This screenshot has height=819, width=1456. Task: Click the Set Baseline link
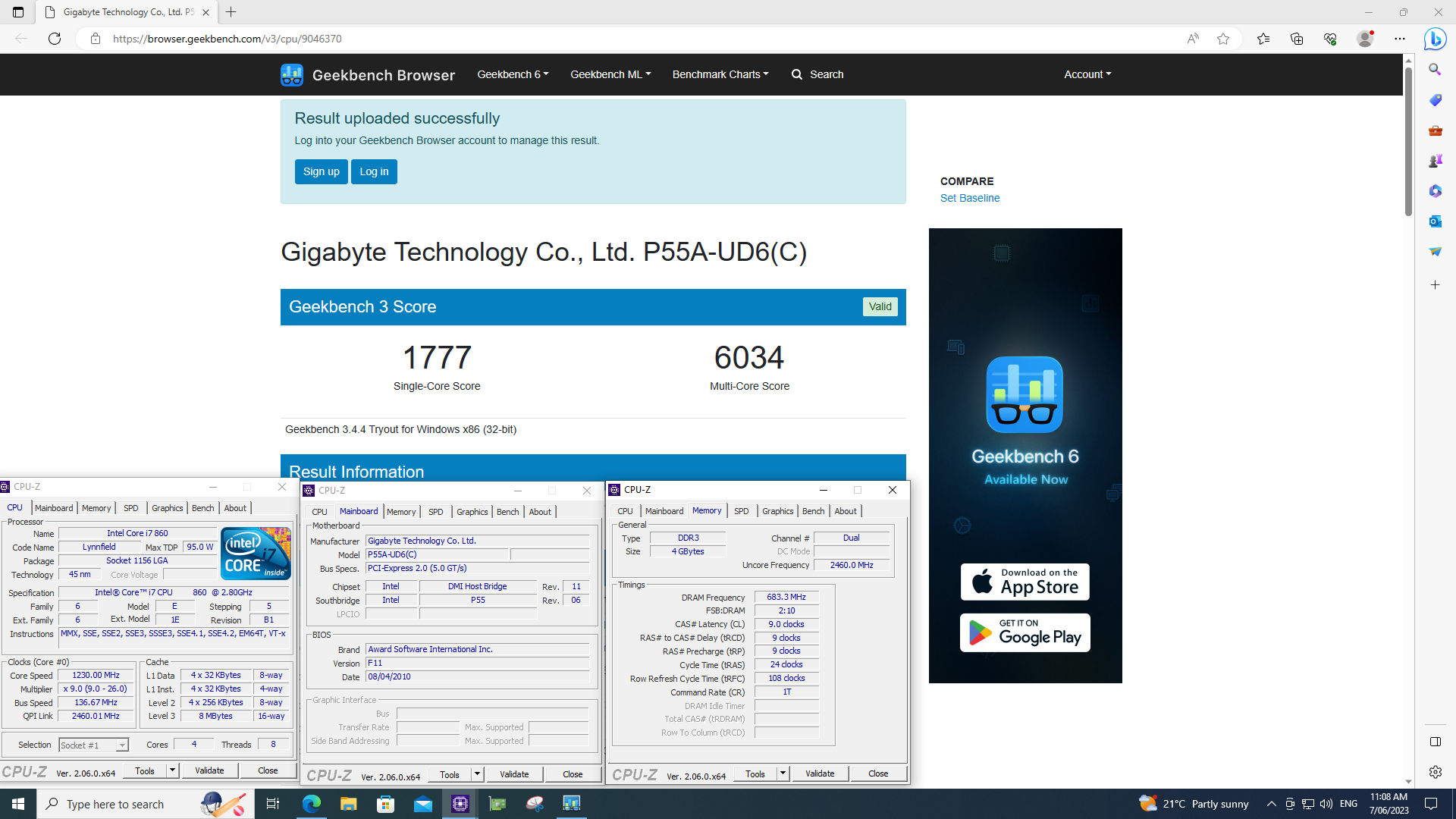pos(970,198)
